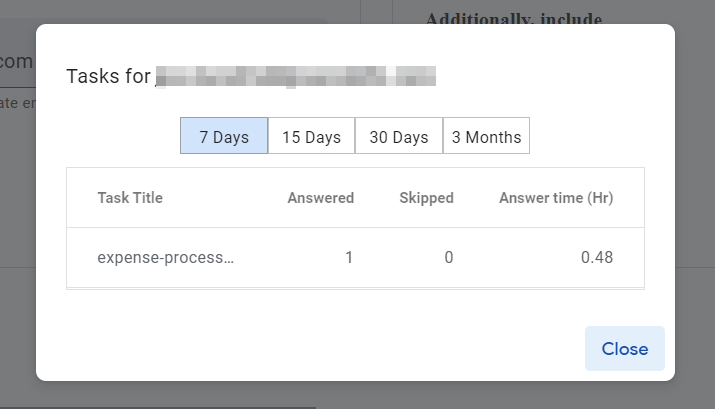
Task: Click the Skipped column header
Action: (426, 198)
